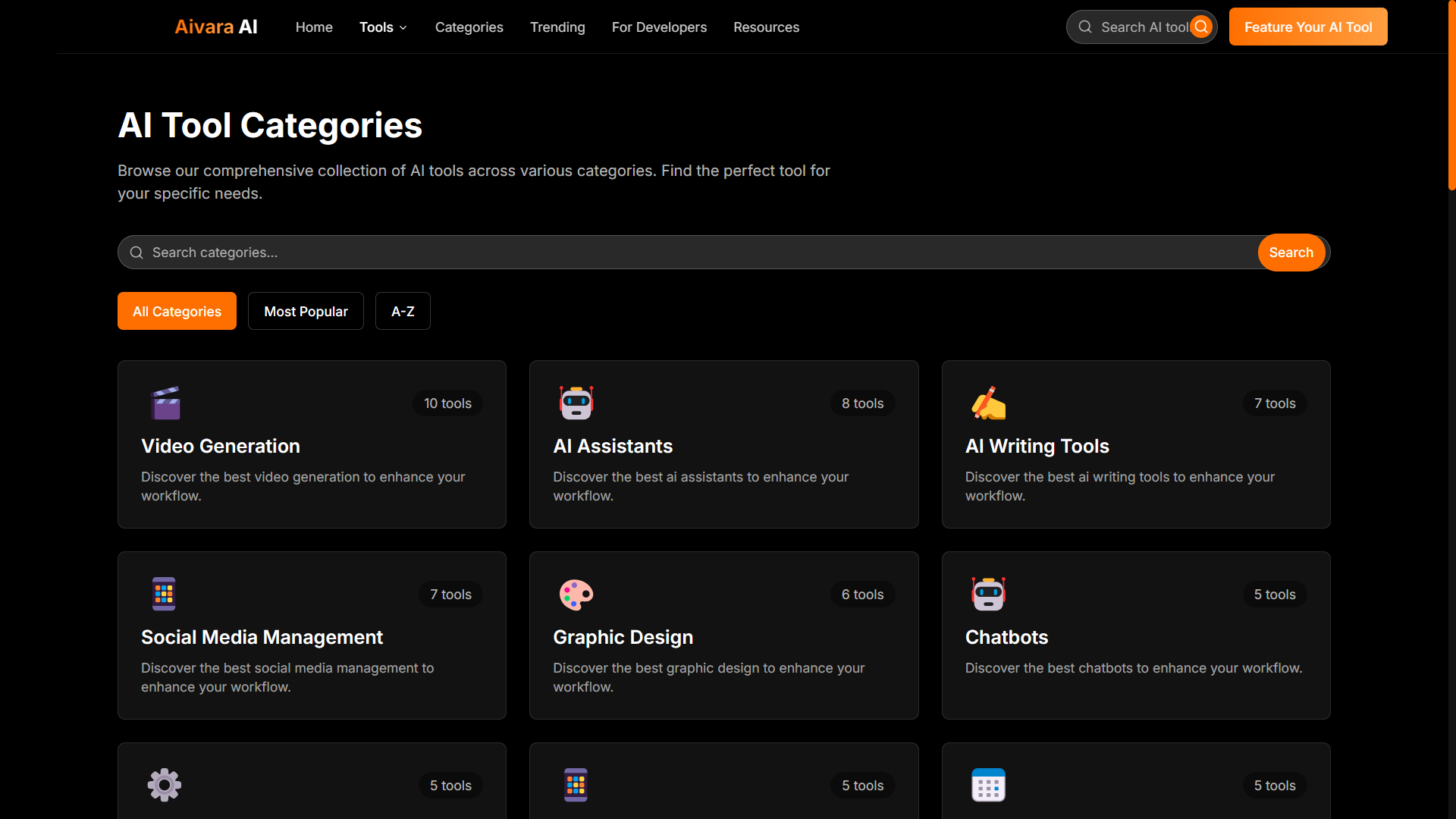The image size is (1456, 819).
Task: Click the Video Generation clapperboard icon
Action: [165, 403]
